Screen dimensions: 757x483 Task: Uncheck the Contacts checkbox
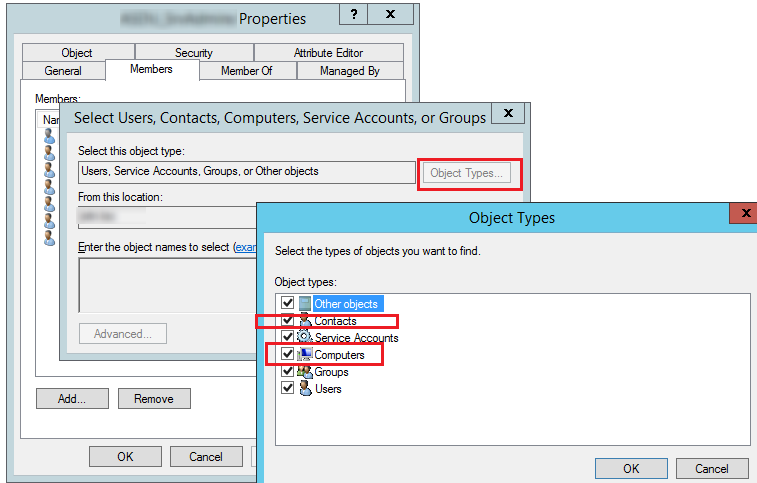(288, 321)
